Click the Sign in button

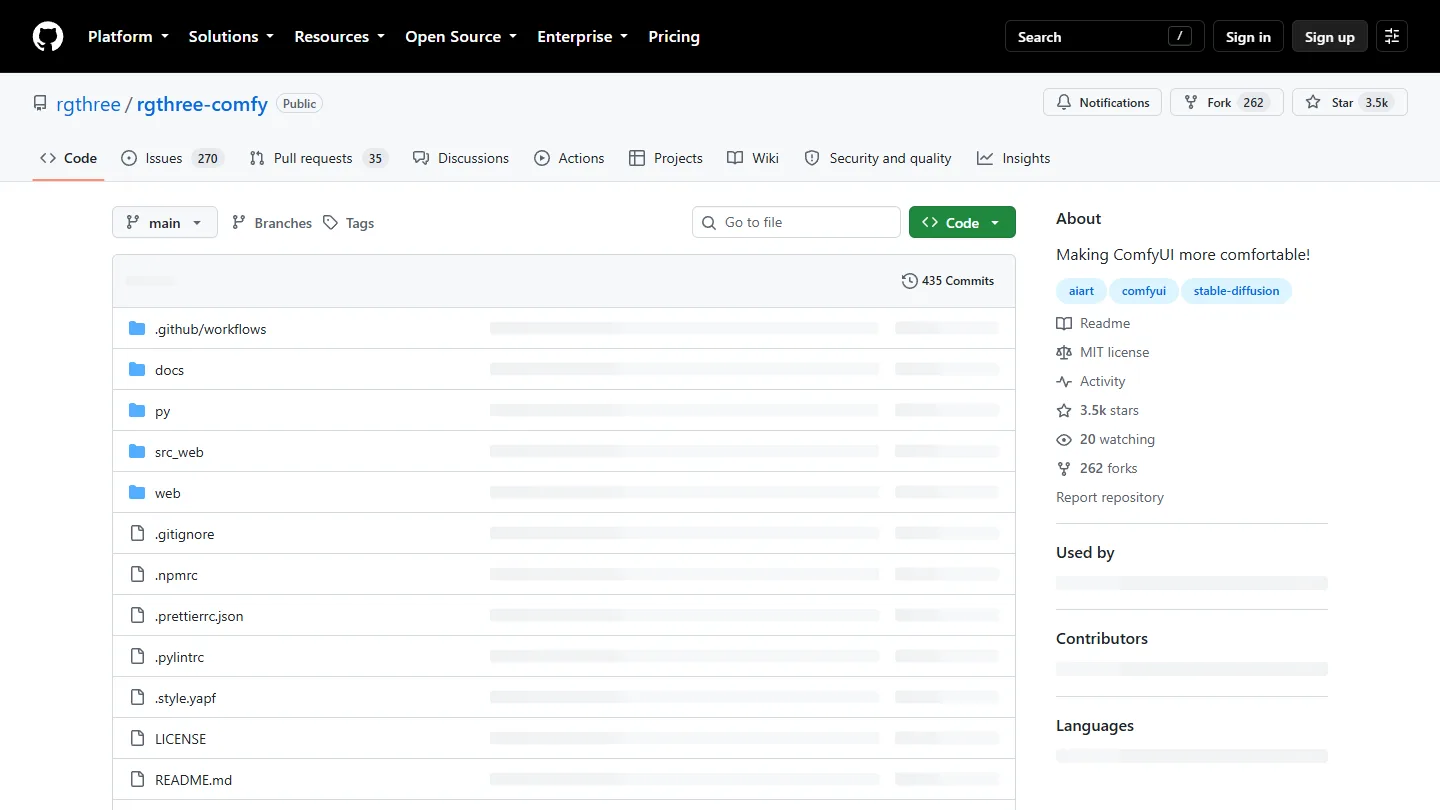click(1248, 37)
